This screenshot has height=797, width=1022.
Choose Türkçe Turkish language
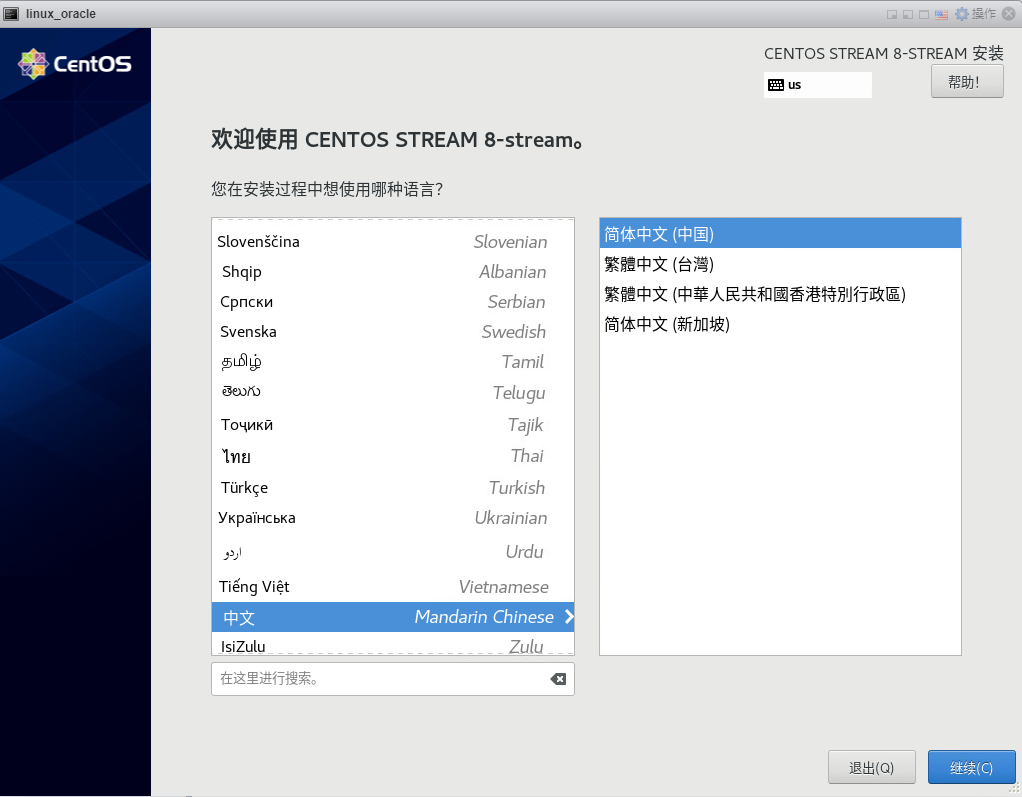392,488
